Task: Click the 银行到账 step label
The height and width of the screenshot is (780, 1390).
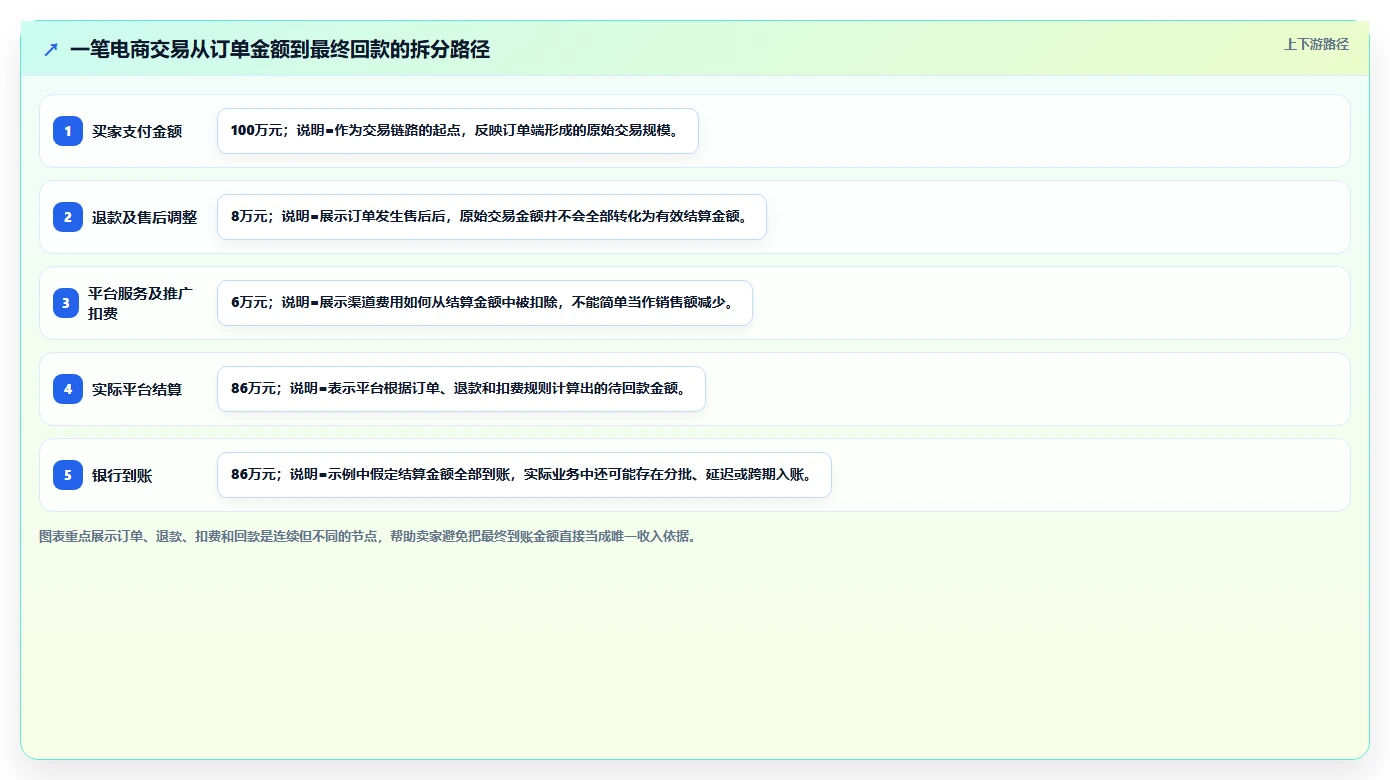Action: 122,475
